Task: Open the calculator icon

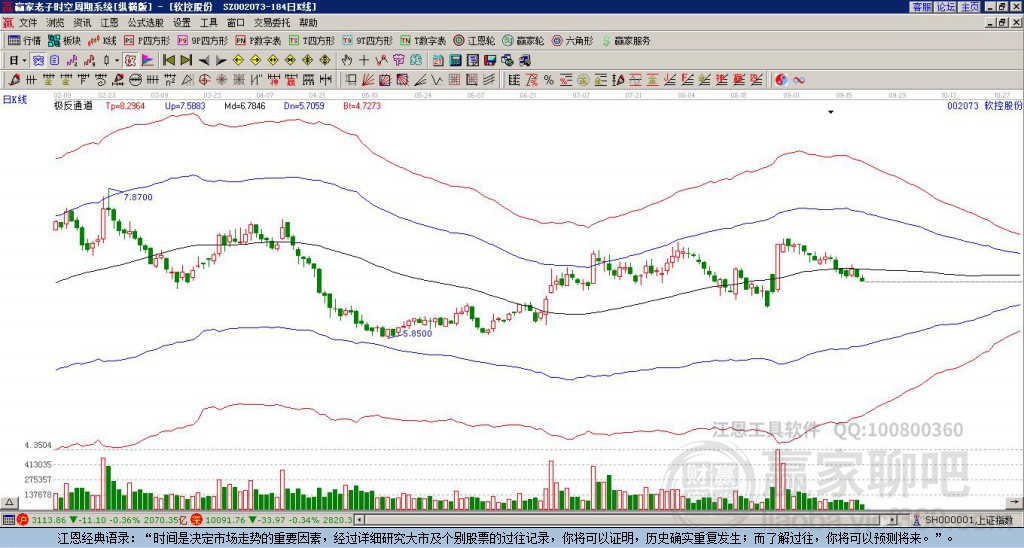Action: point(455,60)
